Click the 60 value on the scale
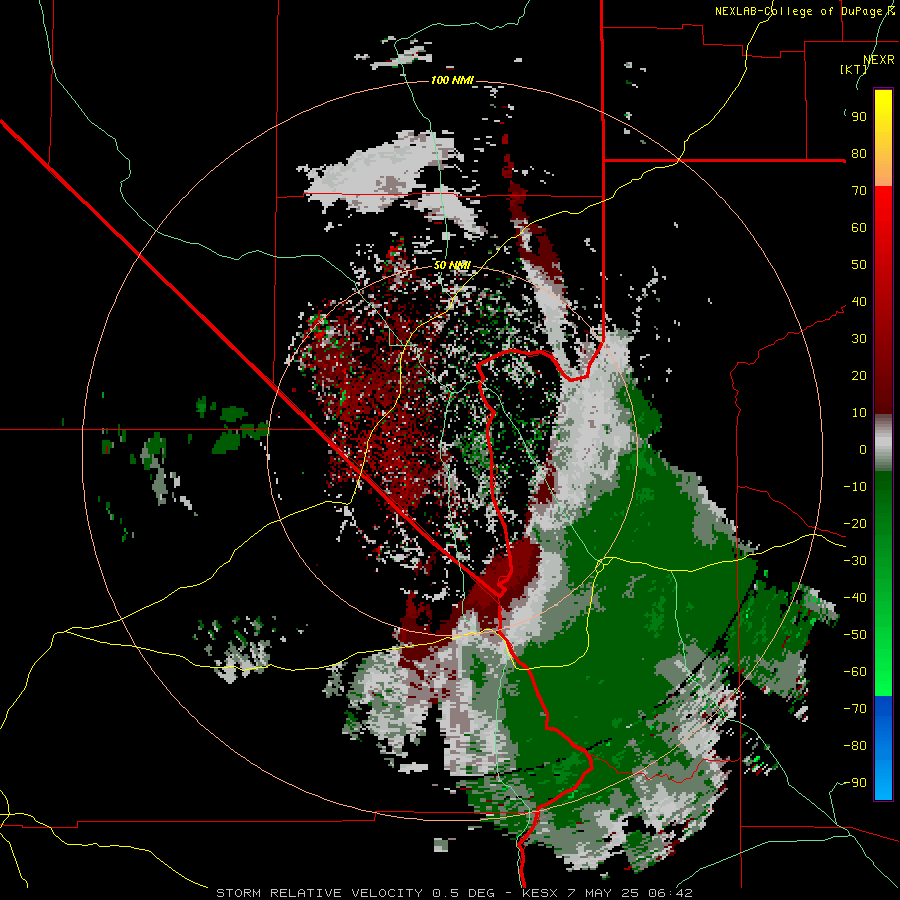This screenshot has height=900, width=900. (859, 228)
